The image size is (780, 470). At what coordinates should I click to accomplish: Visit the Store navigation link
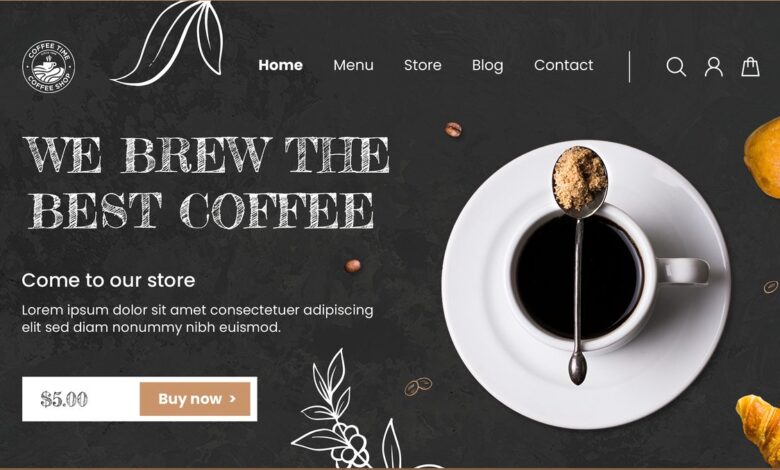click(x=422, y=65)
